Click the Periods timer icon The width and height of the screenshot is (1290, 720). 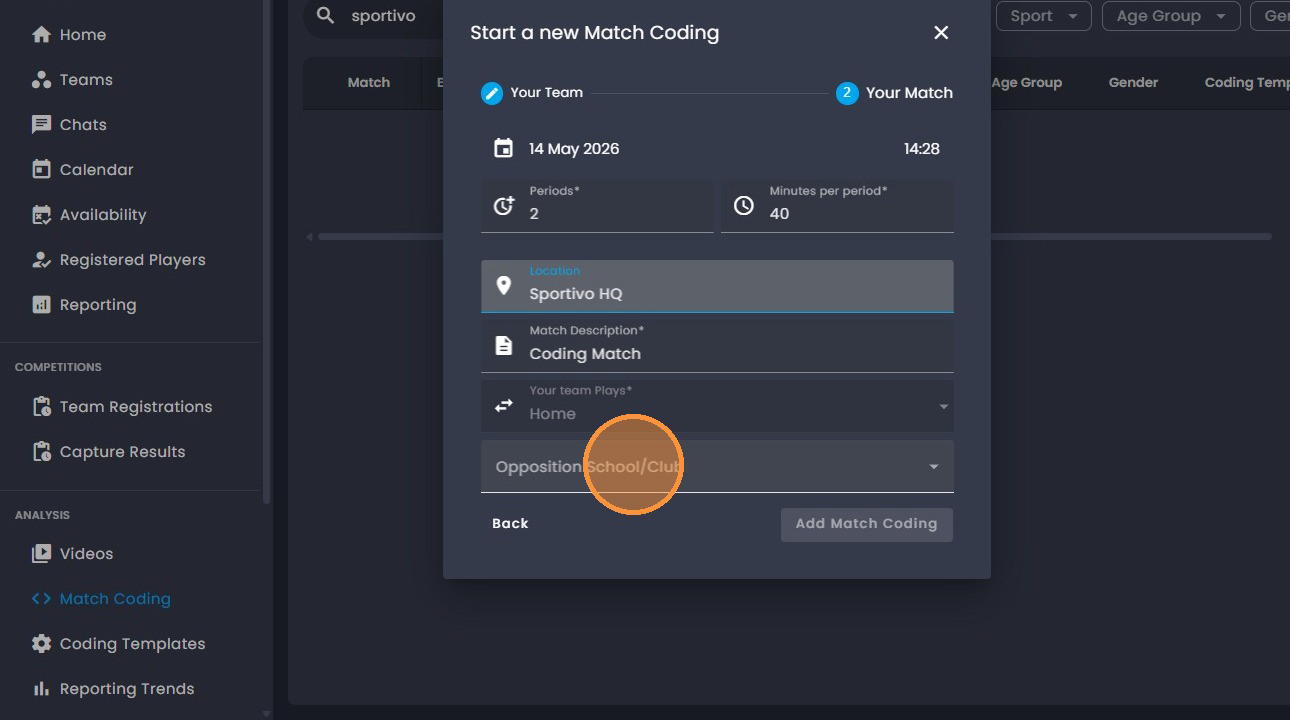(504, 205)
